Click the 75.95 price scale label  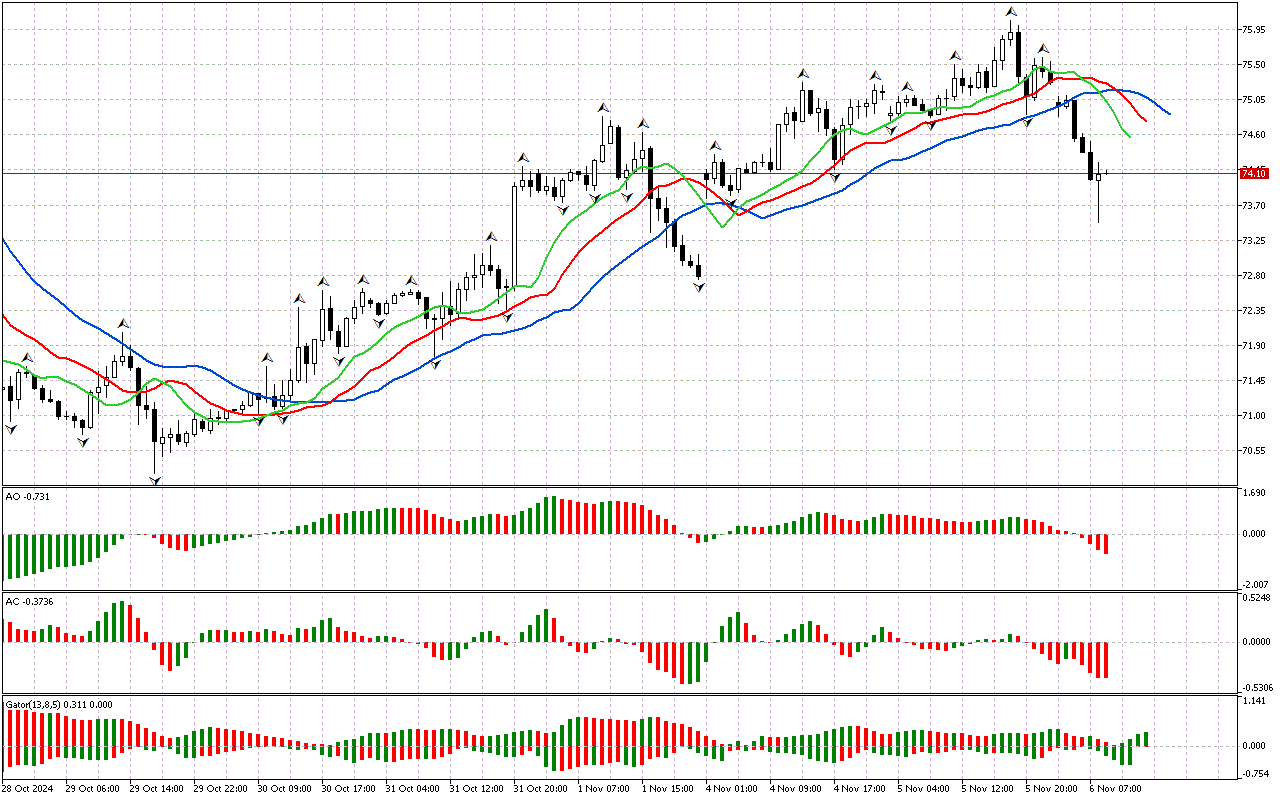click(x=1253, y=30)
